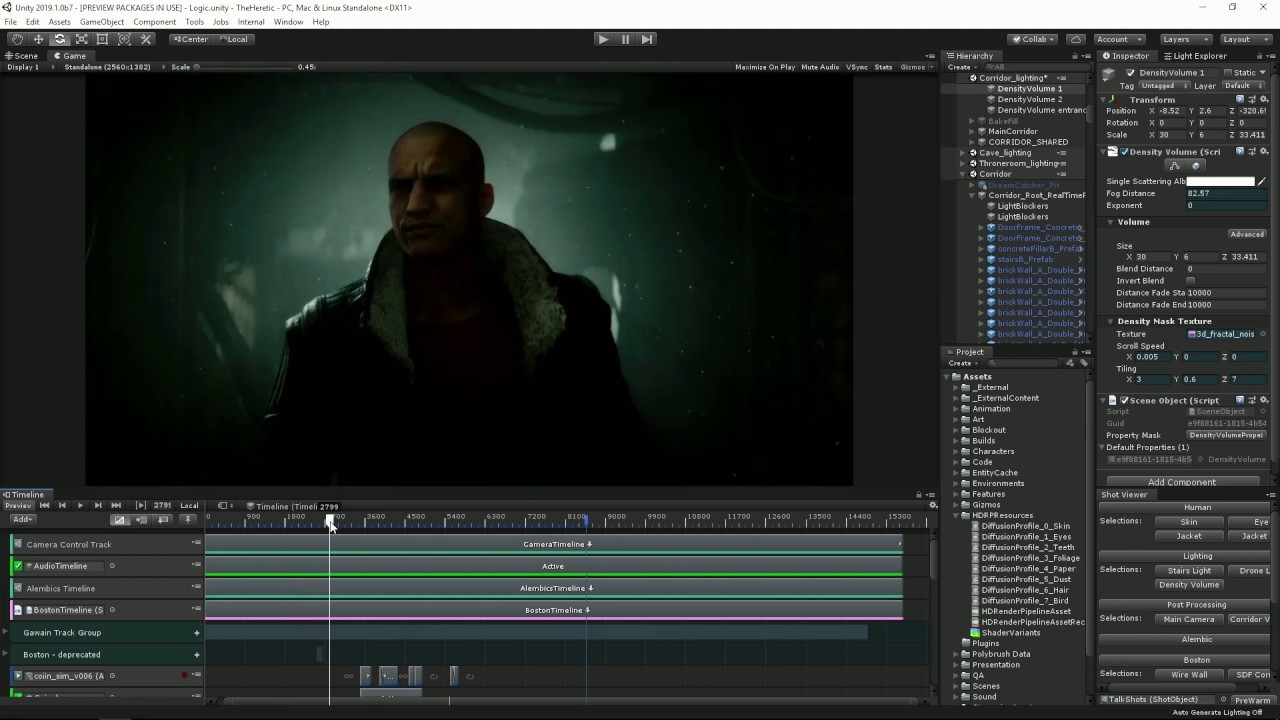Image resolution: width=1280 pixels, height=720 pixels.
Task: Open the custom editor tools icon
Action: (x=146, y=39)
